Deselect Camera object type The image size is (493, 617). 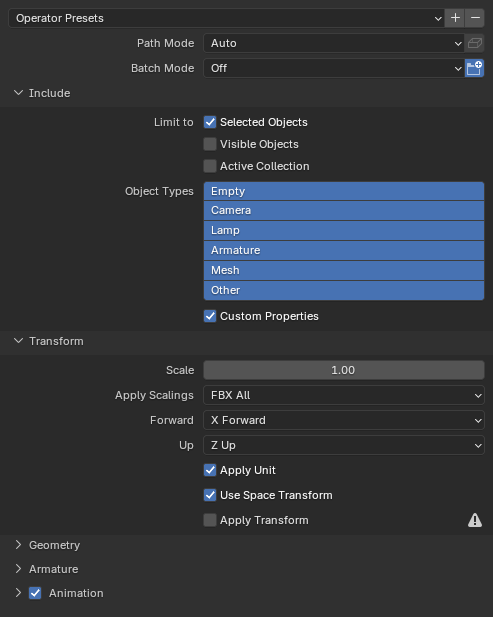click(343, 211)
